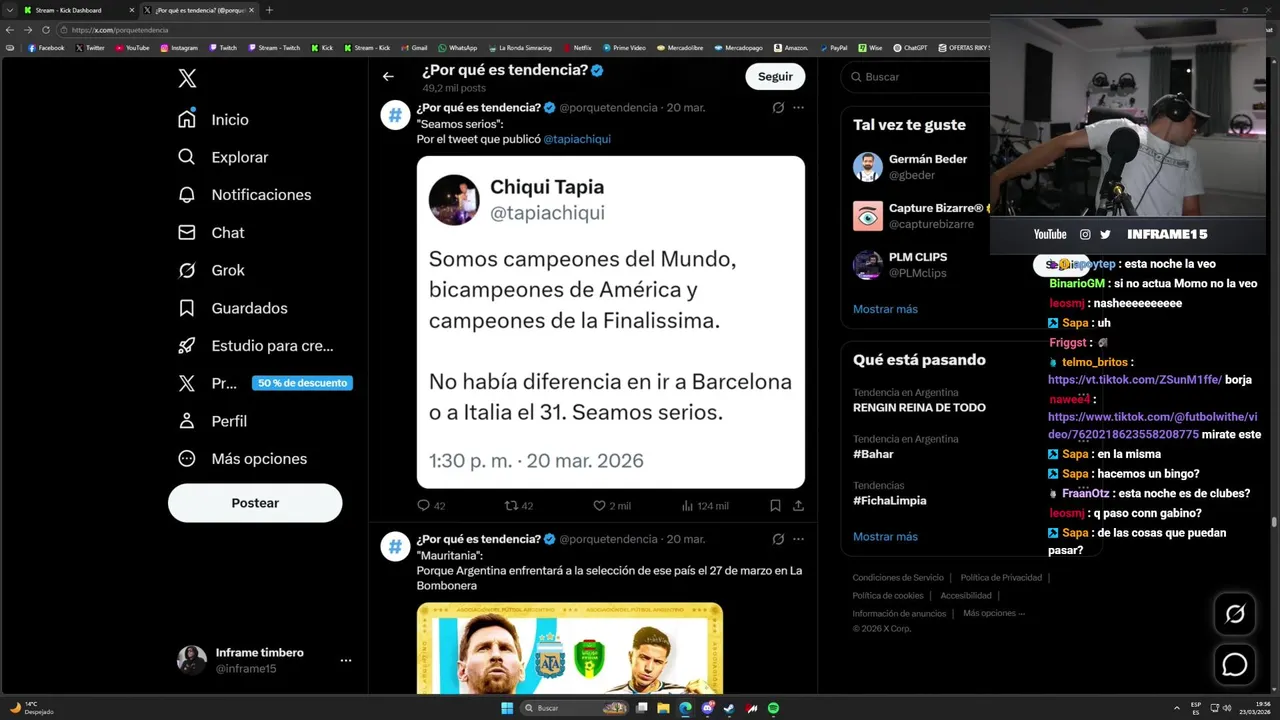Screen dimensions: 1280x720
Task: Open Spotify from the taskbar
Action: (x=774, y=708)
